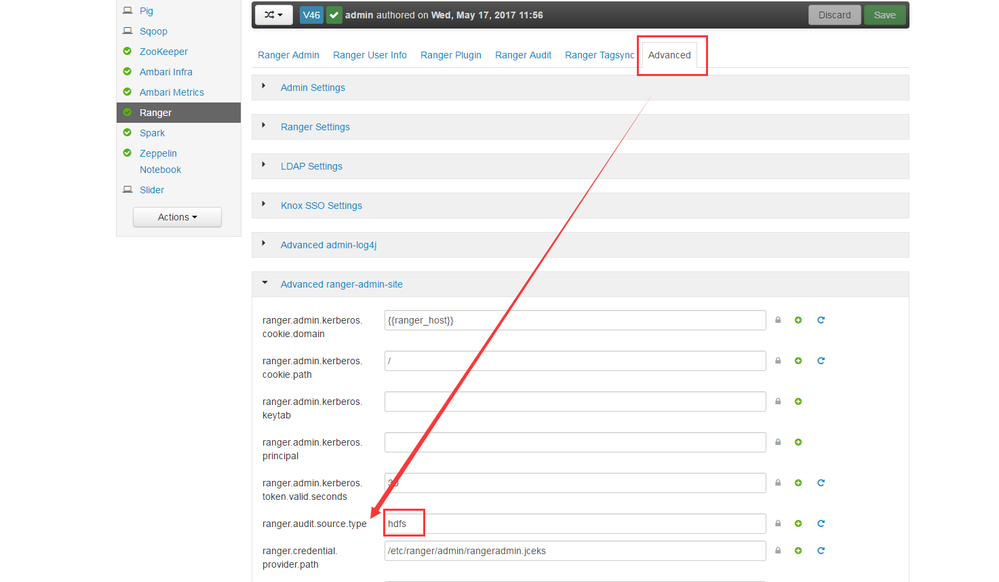Open the Ambari Metrics service
Viewport: 999px width, 582px height.
(171, 92)
